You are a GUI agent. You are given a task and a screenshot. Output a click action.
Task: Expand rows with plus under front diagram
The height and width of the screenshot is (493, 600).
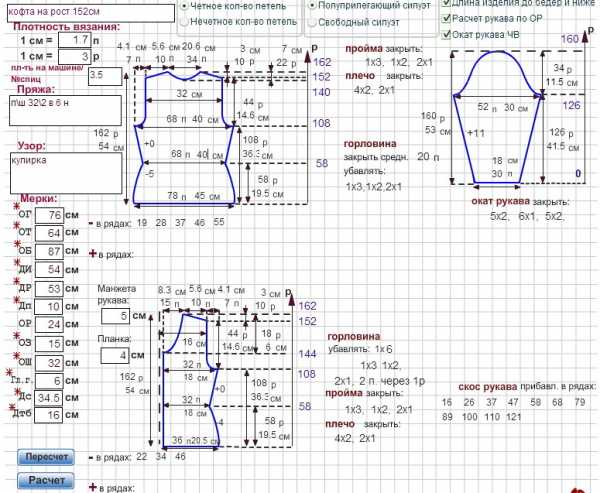pyautogui.click(x=94, y=254)
